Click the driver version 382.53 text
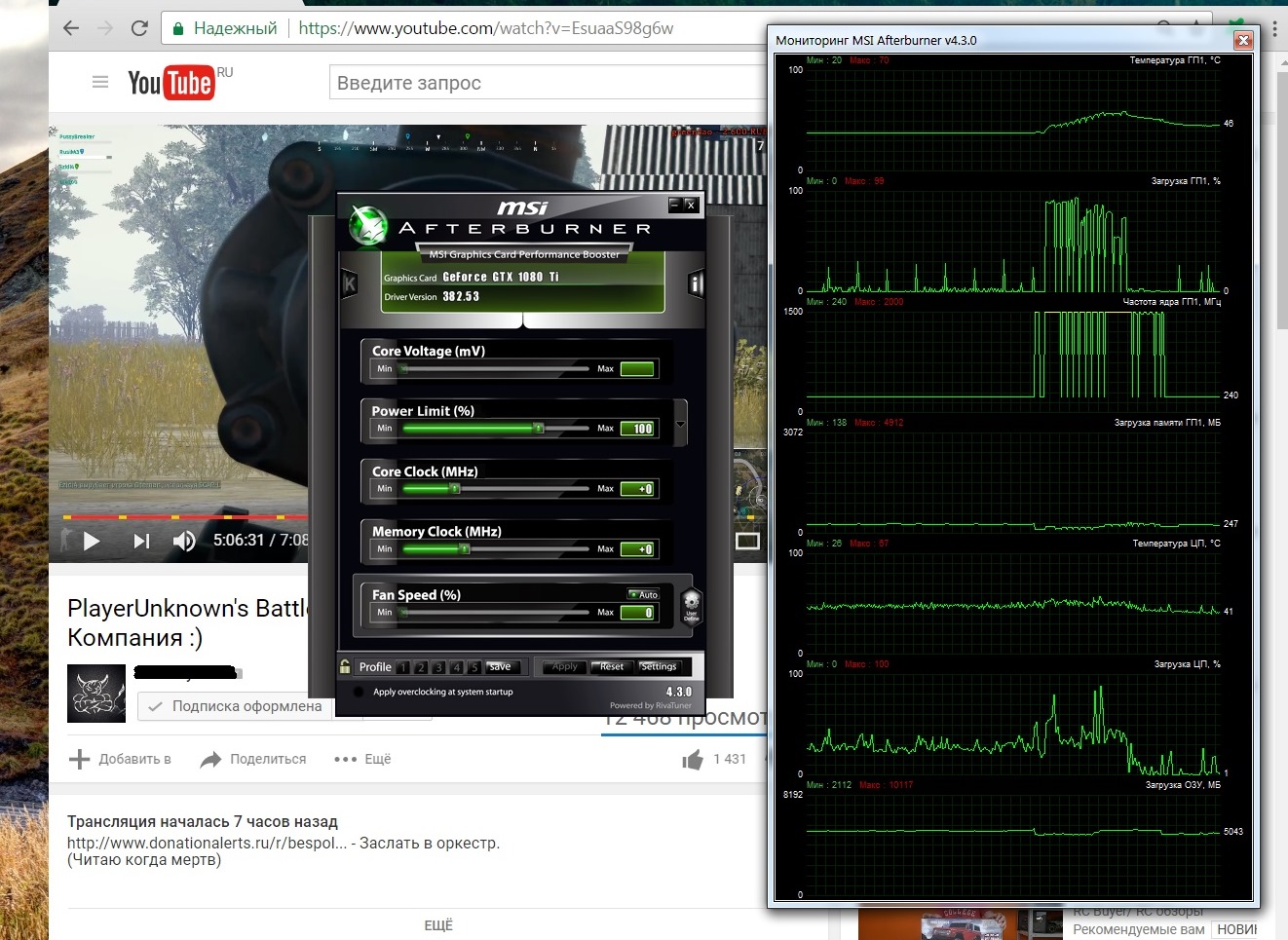Viewport: 1288px width, 940px height. pyautogui.click(x=461, y=296)
